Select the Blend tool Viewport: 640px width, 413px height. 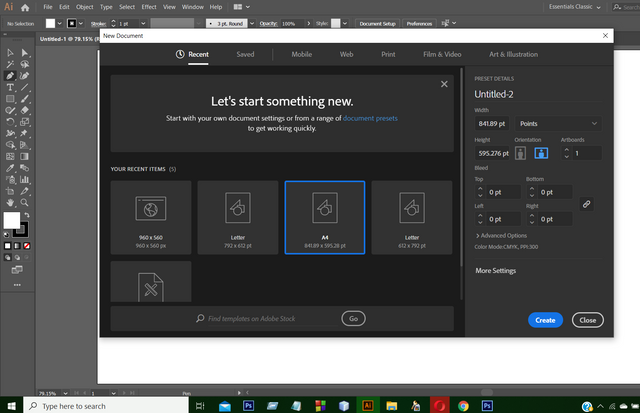click(24, 168)
